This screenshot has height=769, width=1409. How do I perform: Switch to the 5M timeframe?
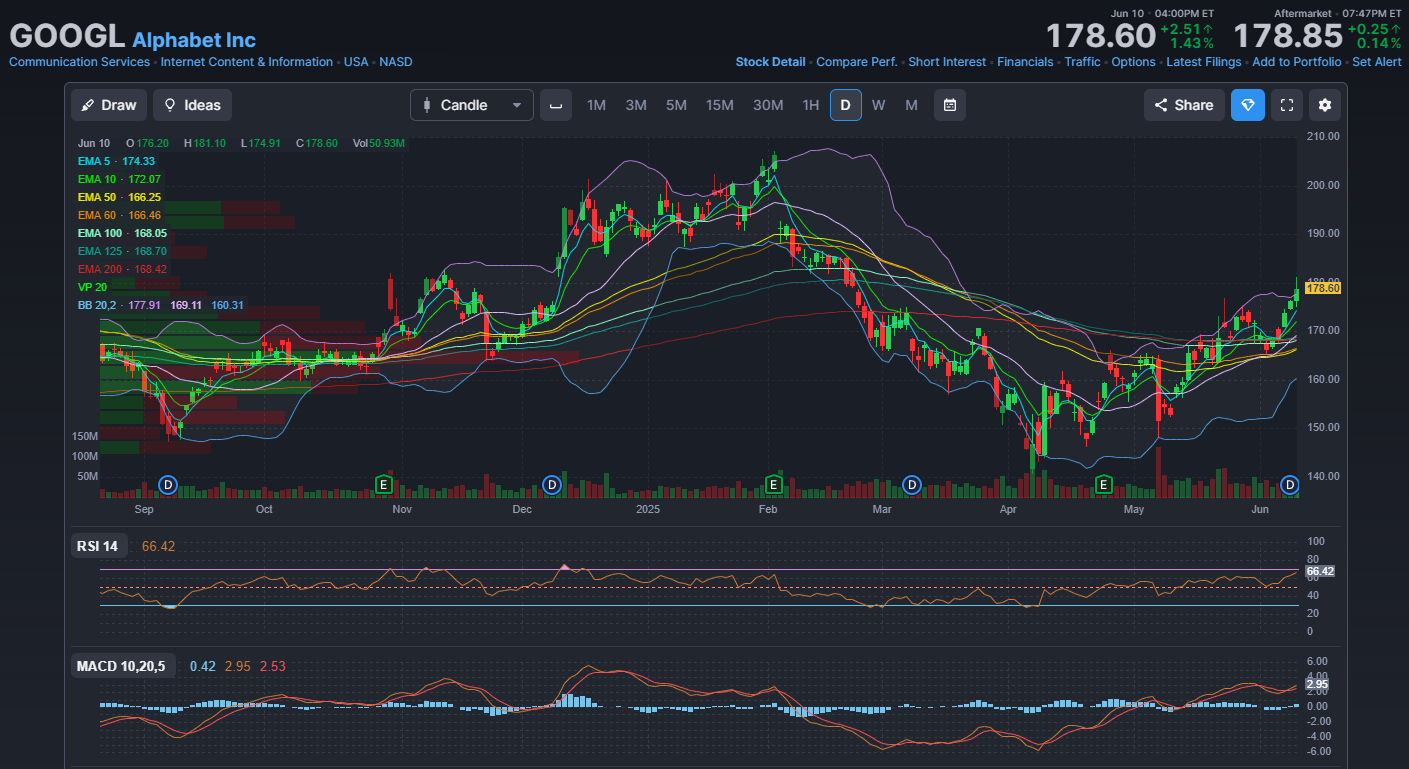pos(676,105)
